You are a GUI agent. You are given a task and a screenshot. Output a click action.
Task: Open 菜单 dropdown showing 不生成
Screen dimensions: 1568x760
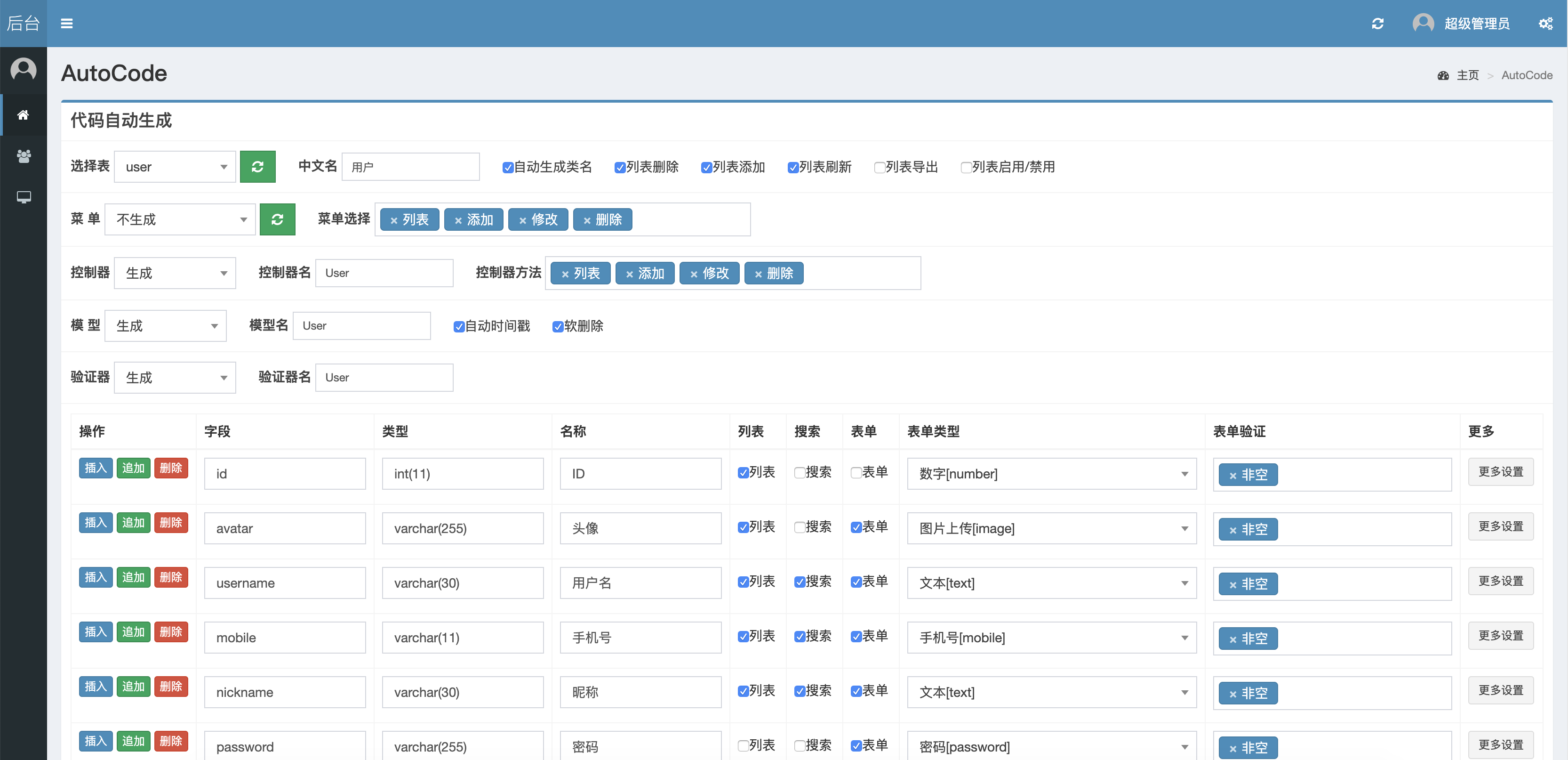180,219
